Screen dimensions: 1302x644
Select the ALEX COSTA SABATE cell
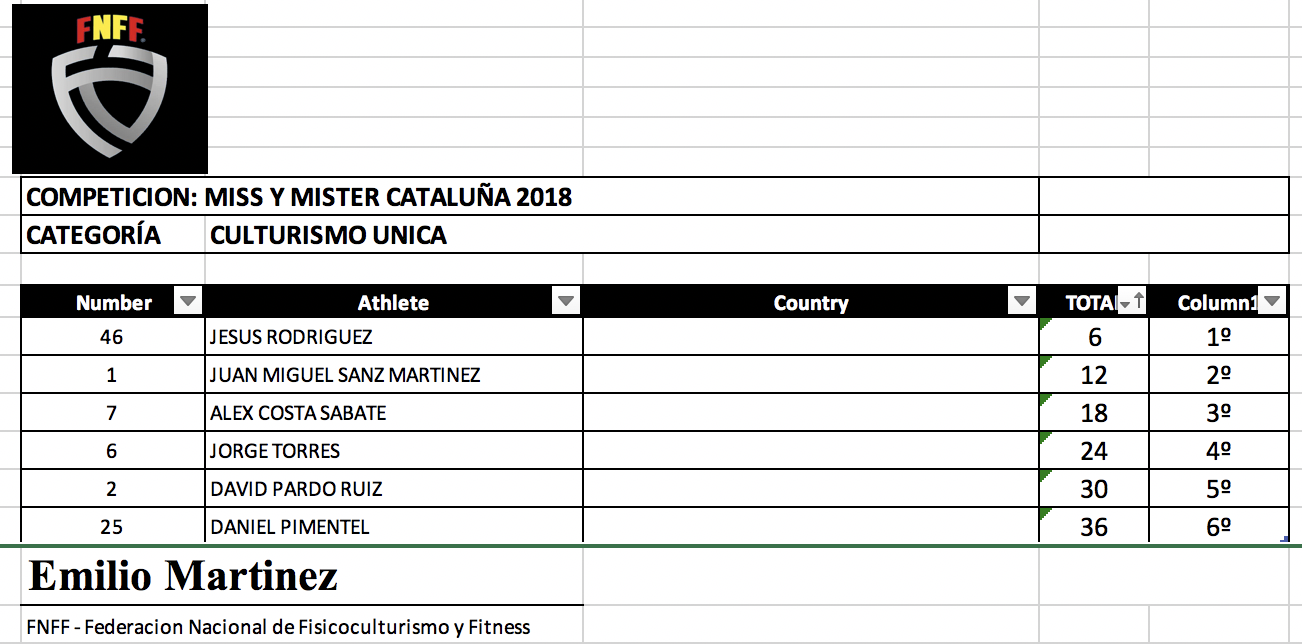coord(393,413)
